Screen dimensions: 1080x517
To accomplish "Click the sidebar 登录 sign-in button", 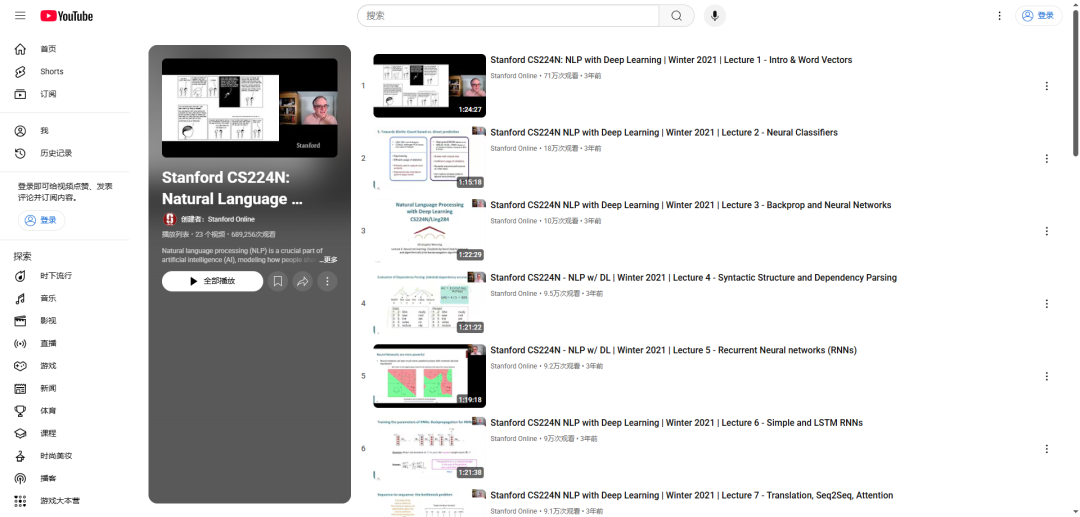I will click(41, 220).
